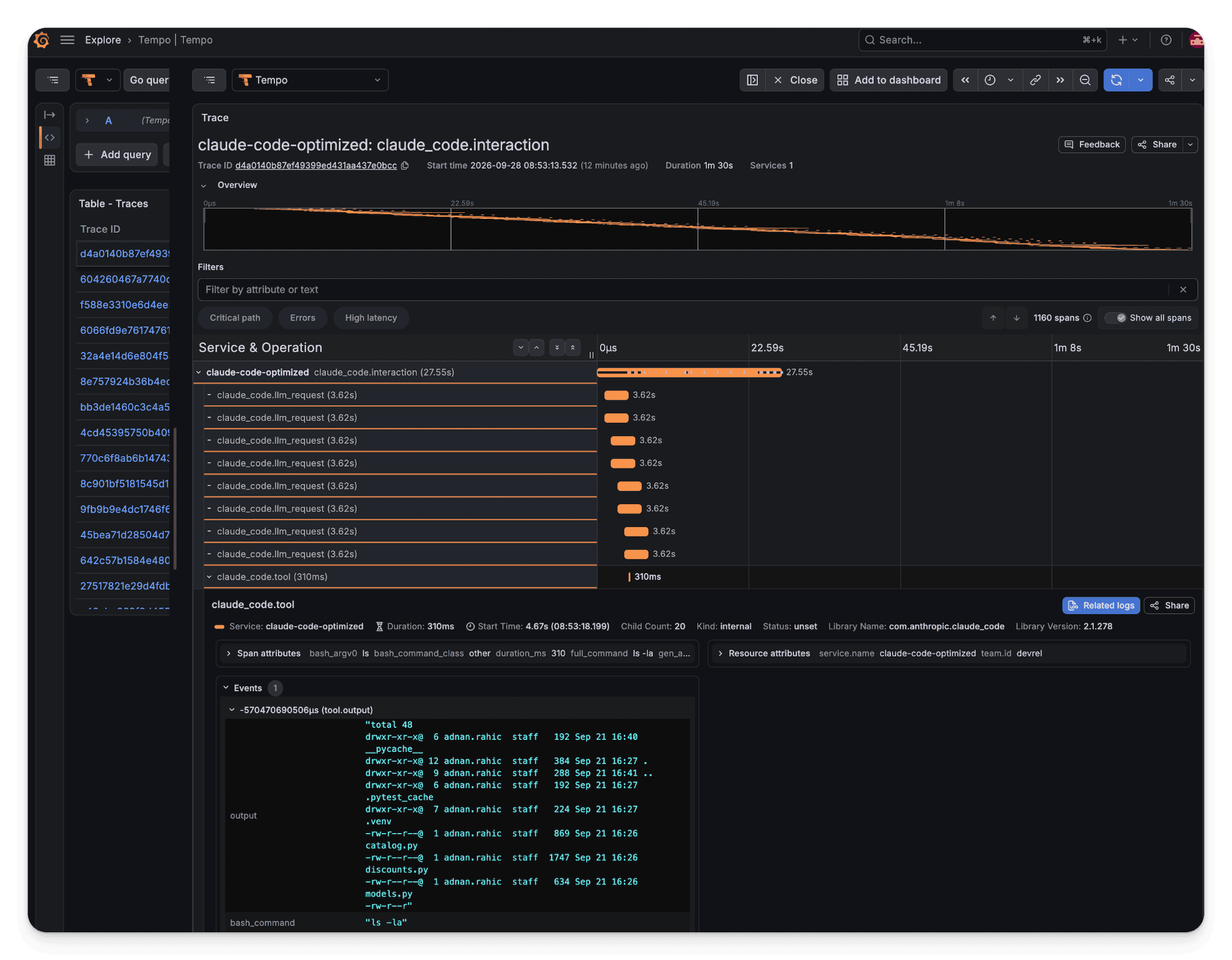The image size is (1232, 960).
Task: Shift time range backward with double-left arrows
Action: (x=965, y=80)
